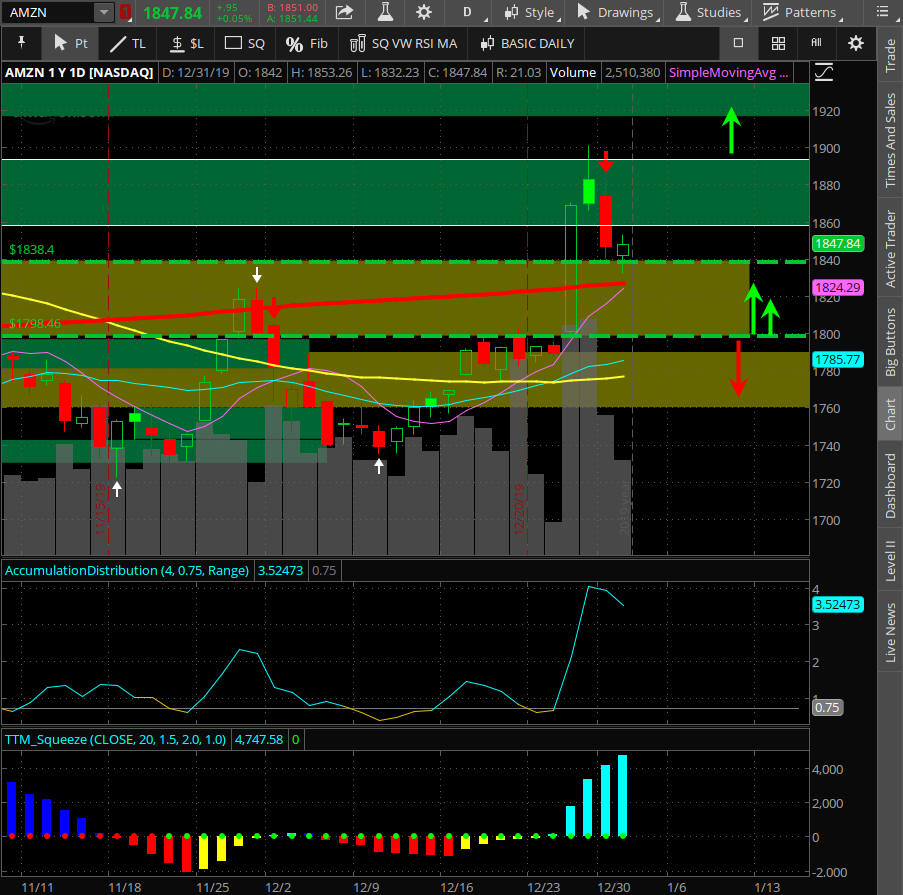Click the share chart arrow icon
Image resolution: width=903 pixels, height=895 pixels.
click(x=343, y=12)
